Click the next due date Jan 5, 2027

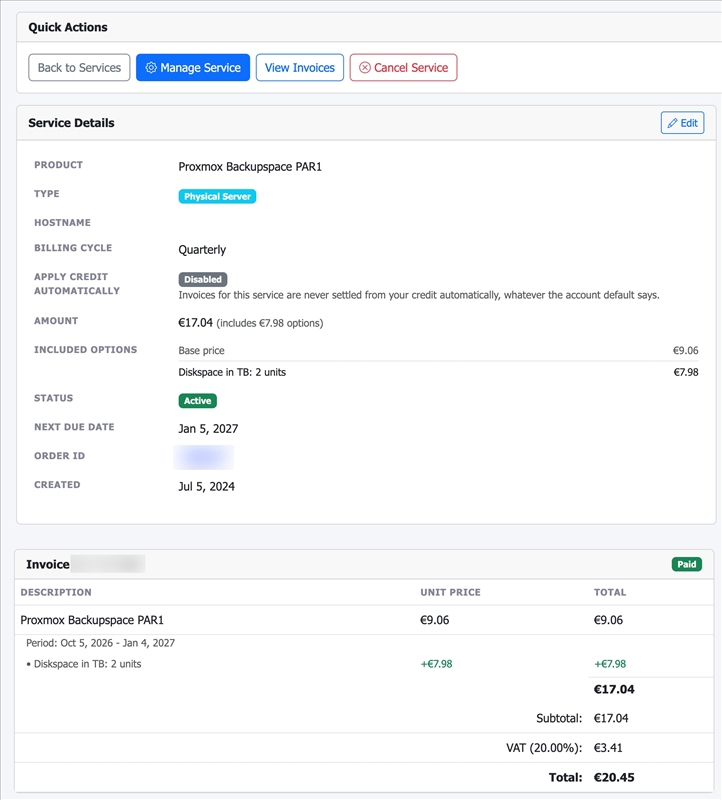(208, 429)
